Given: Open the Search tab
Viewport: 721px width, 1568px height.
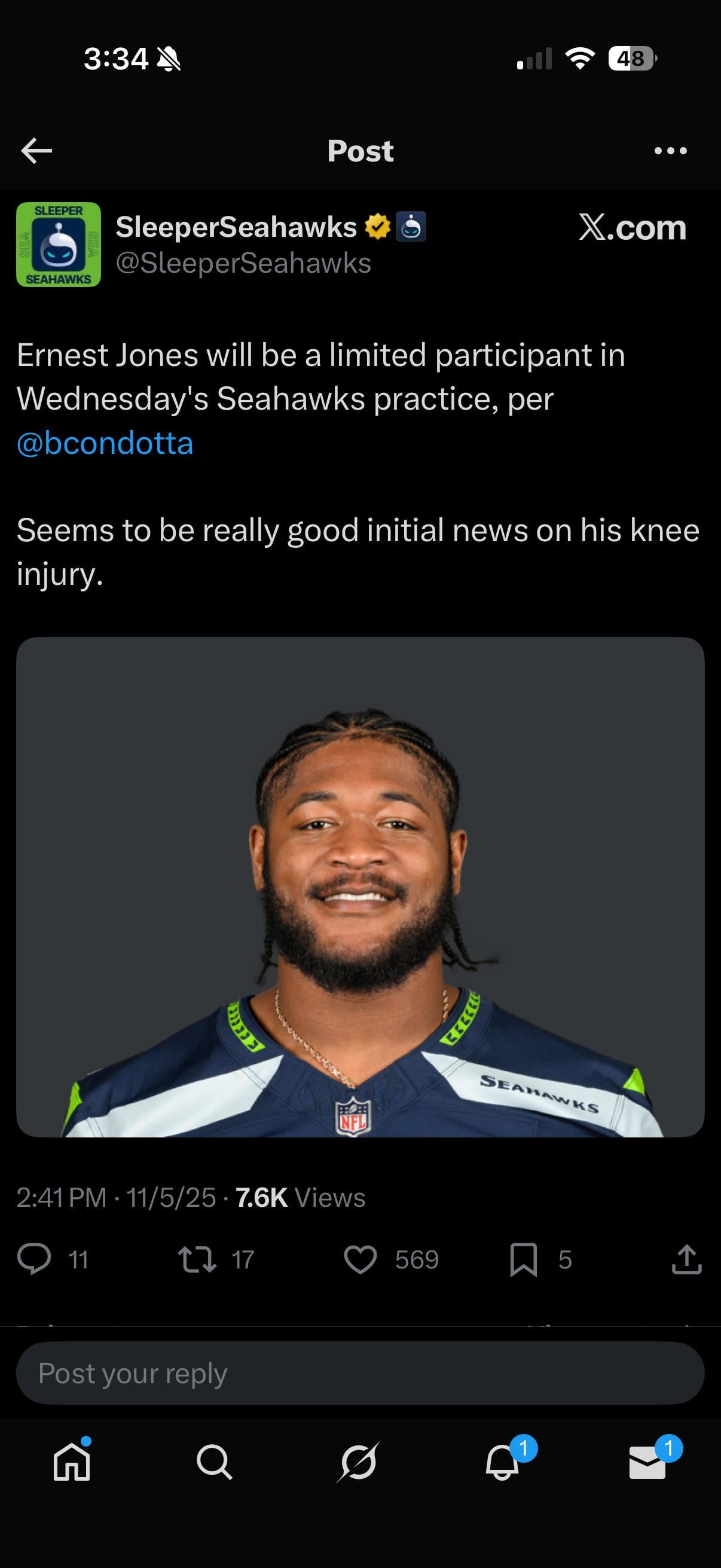Looking at the screenshot, I should tap(214, 1462).
